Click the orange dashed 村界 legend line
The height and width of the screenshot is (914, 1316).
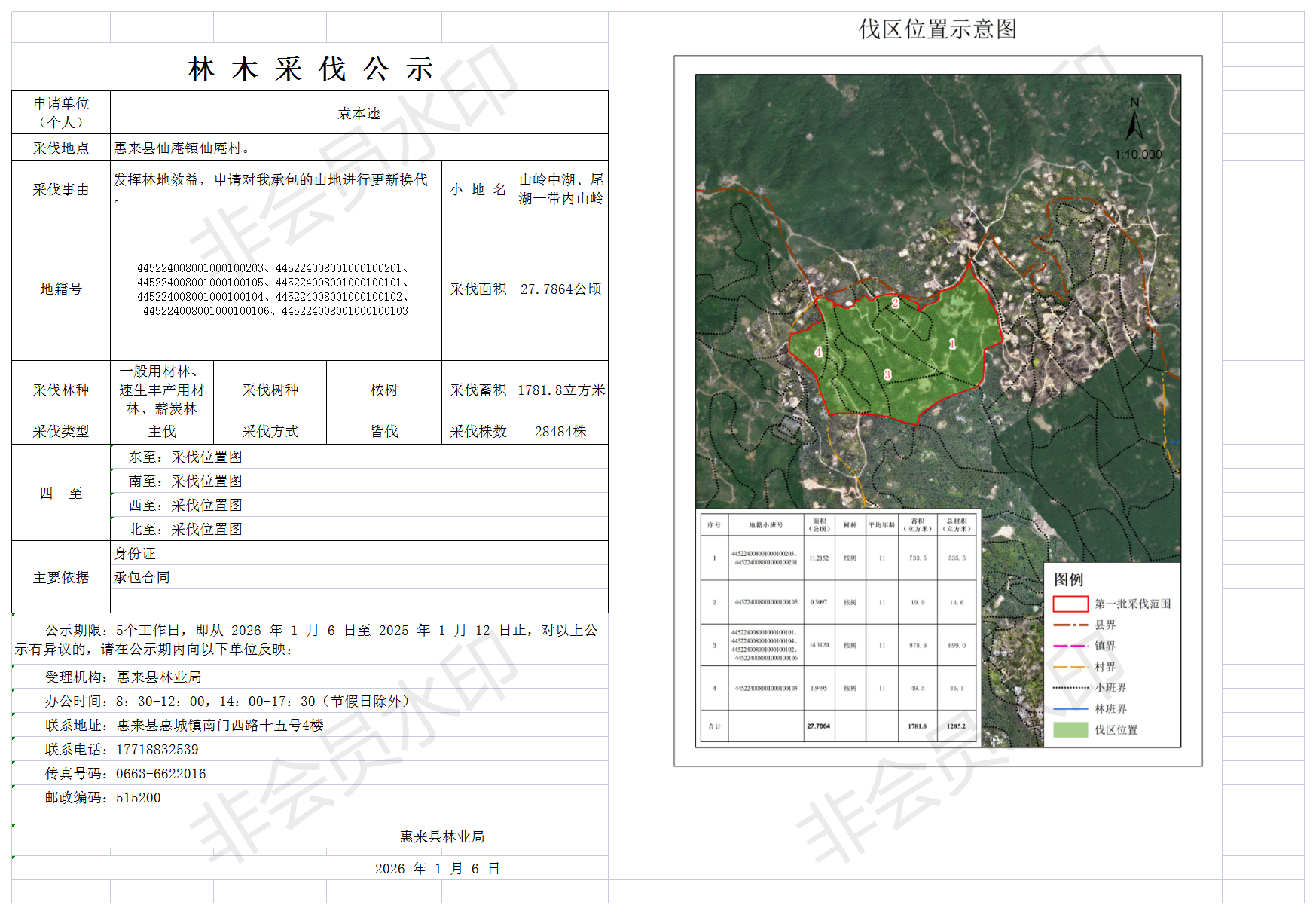pyautogui.click(x=1070, y=667)
